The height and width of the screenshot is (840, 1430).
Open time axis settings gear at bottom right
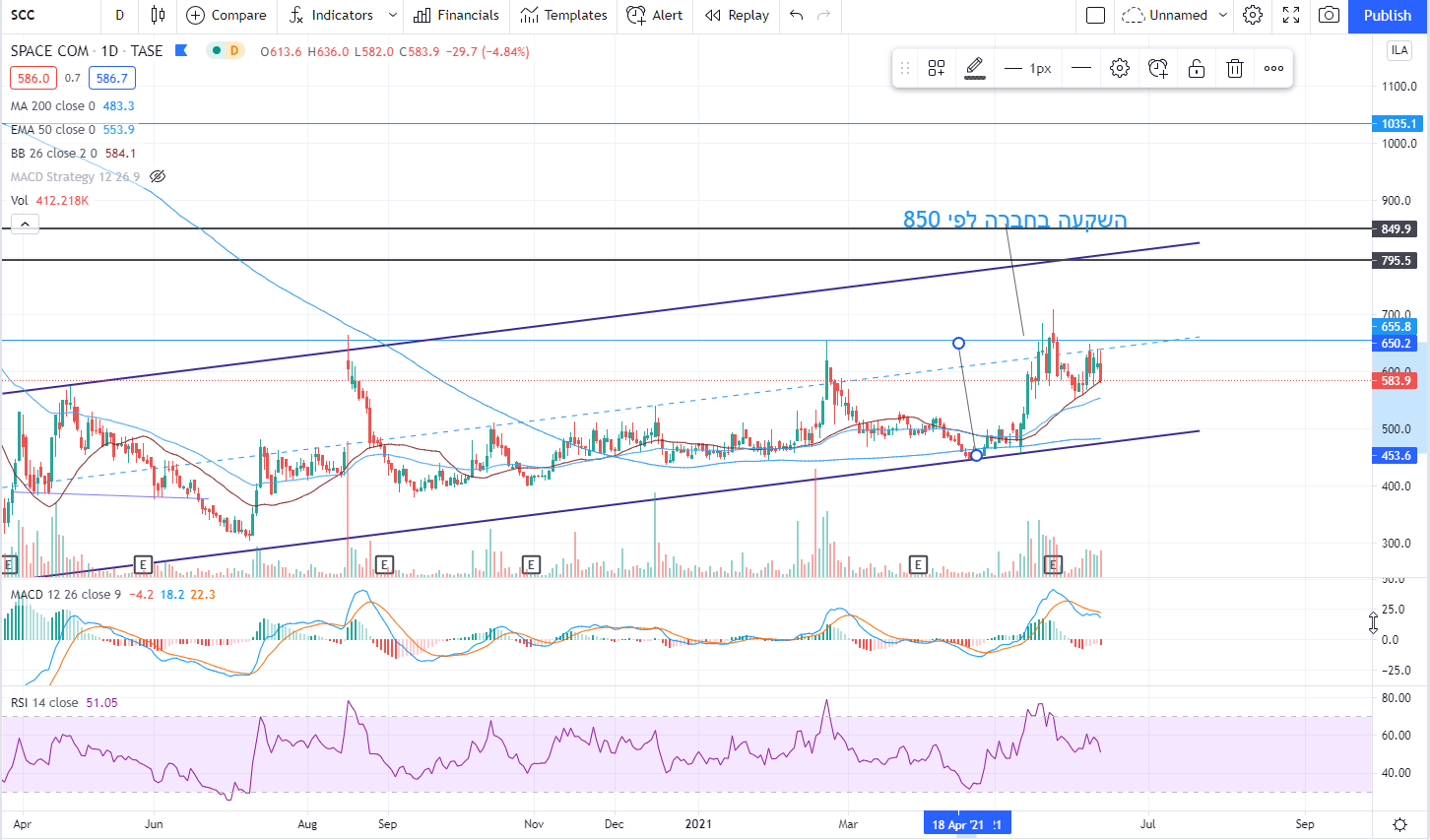[1399, 824]
